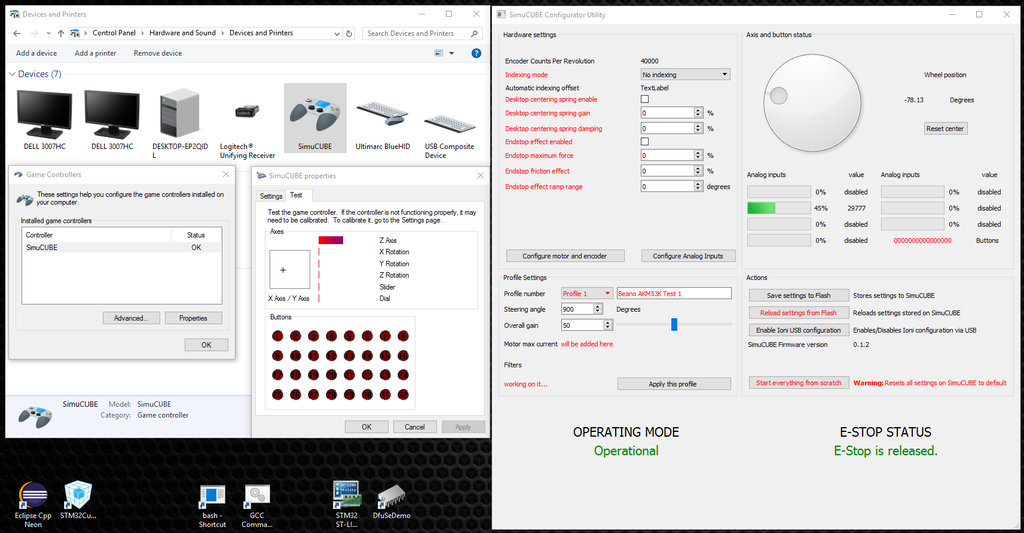The height and width of the screenshot is (533, 1024).
Task: Click Reload settings from Flash
Action: pos(799,313)
